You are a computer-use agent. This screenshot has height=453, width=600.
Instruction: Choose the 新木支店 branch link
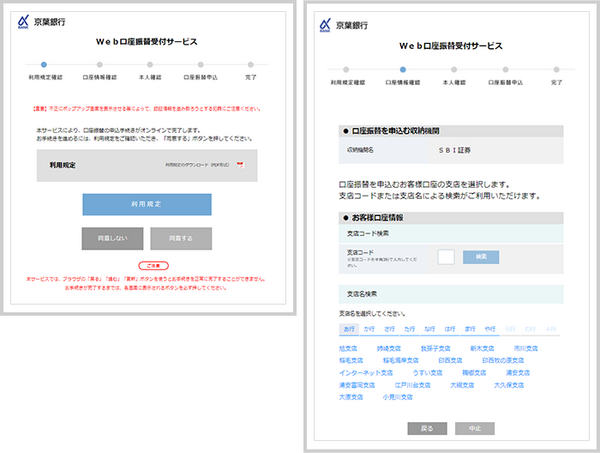(482, 349)
